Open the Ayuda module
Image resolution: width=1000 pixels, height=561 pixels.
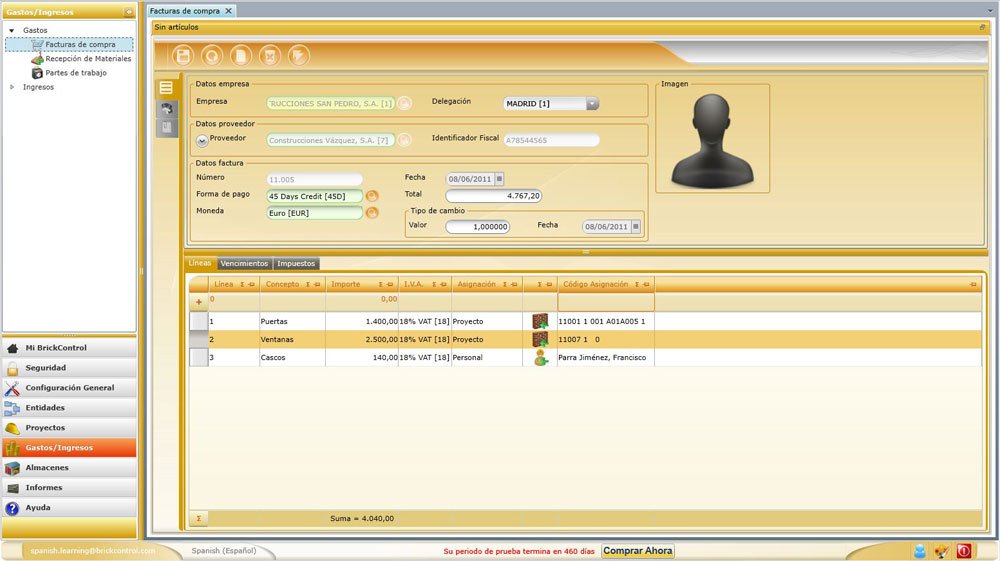pos(69,507)
